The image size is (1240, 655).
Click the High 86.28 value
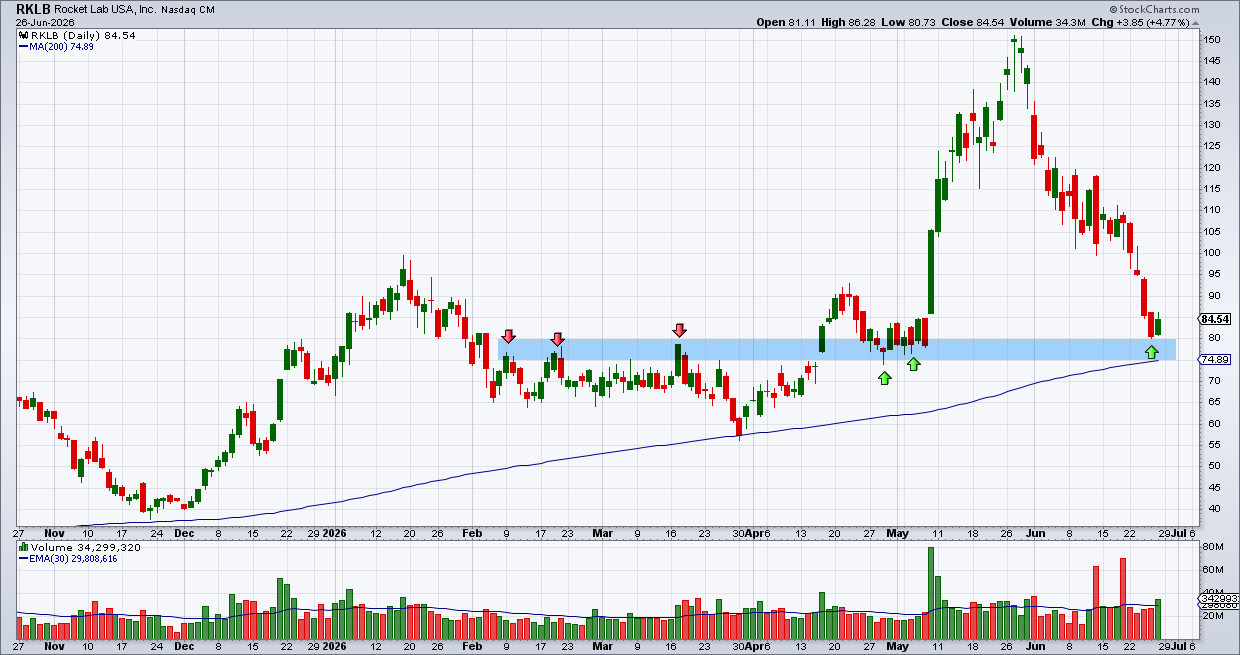(x=848, y=22)
